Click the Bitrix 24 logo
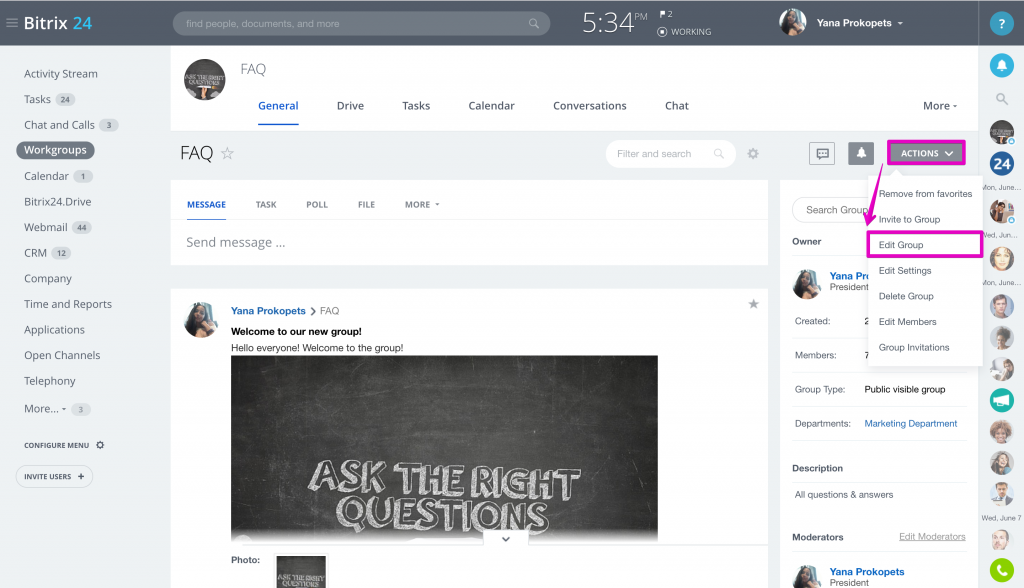 coord(57,23)
